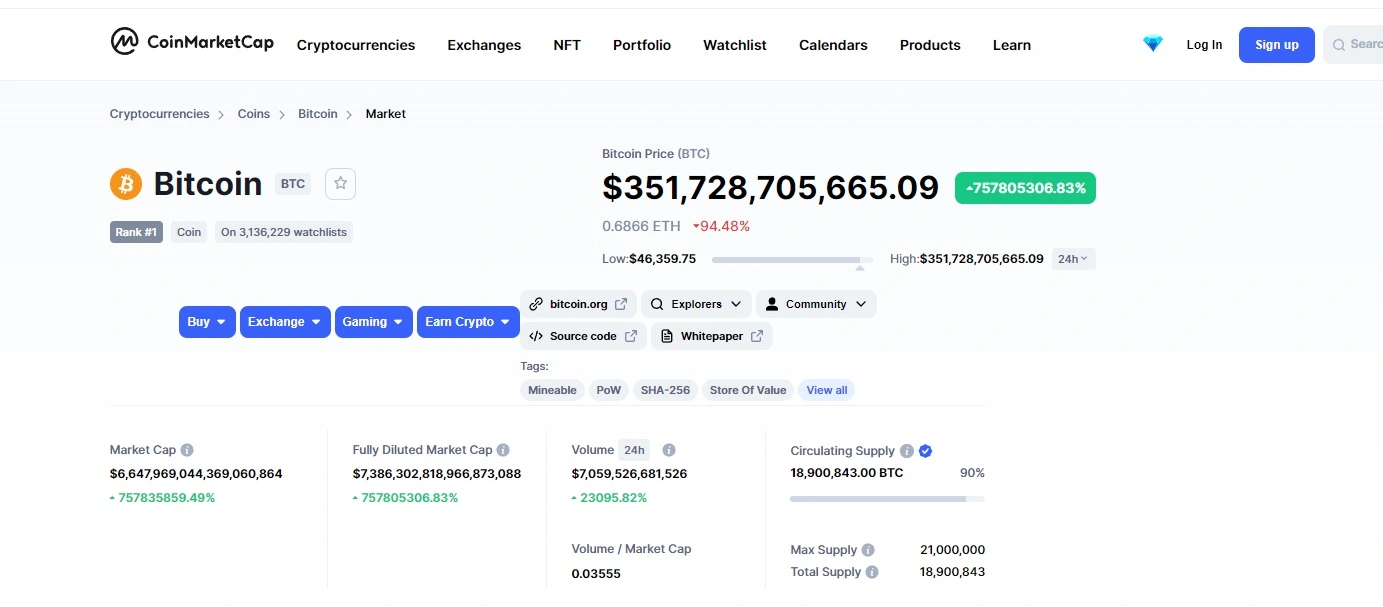The width and height of the screenshot is (1383, 607).
Task: Select the Mineable tag
Action: tap(552, 390)
